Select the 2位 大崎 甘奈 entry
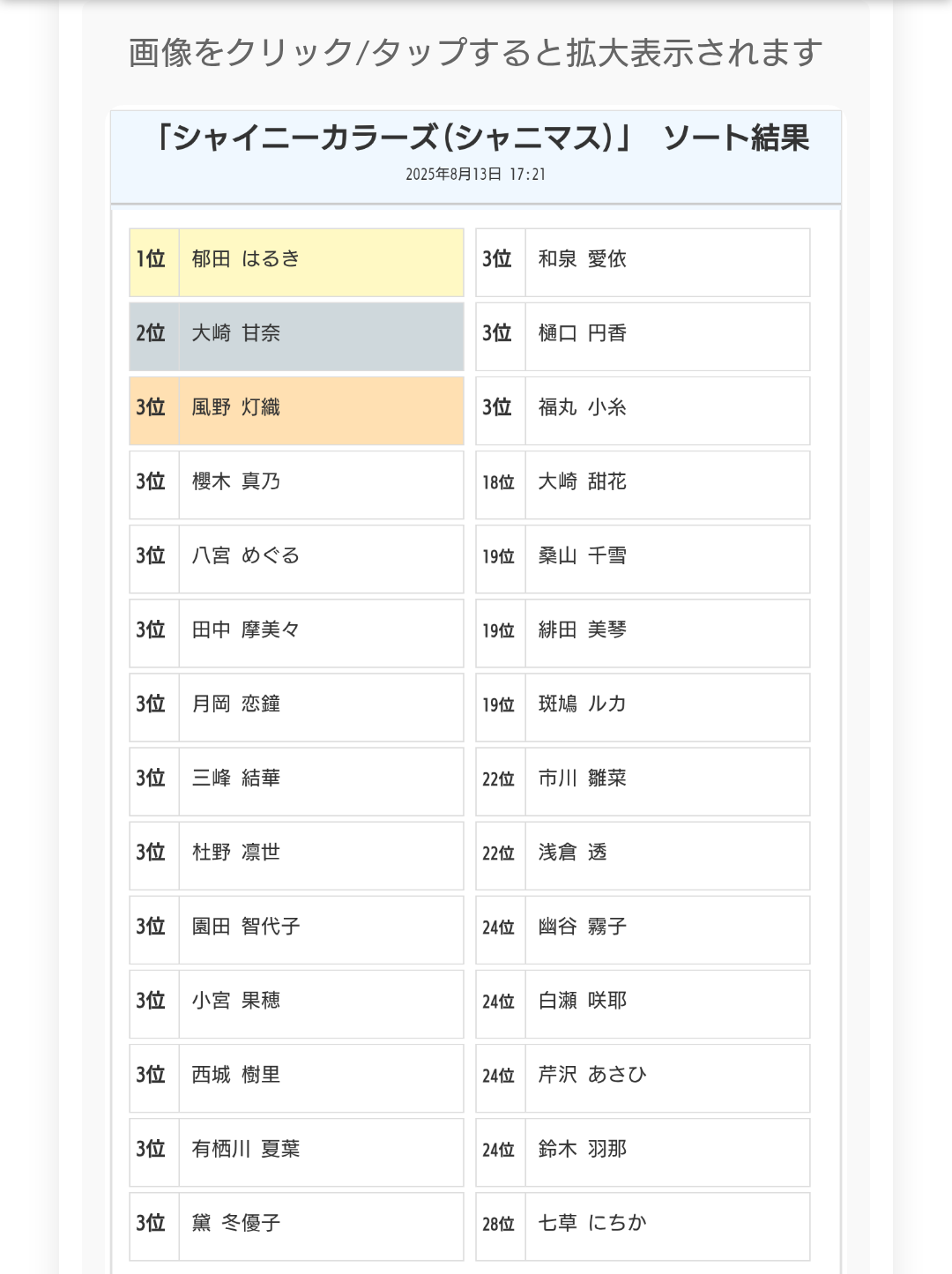Screen dimensions: 952x1274 [x=296, y=336]
